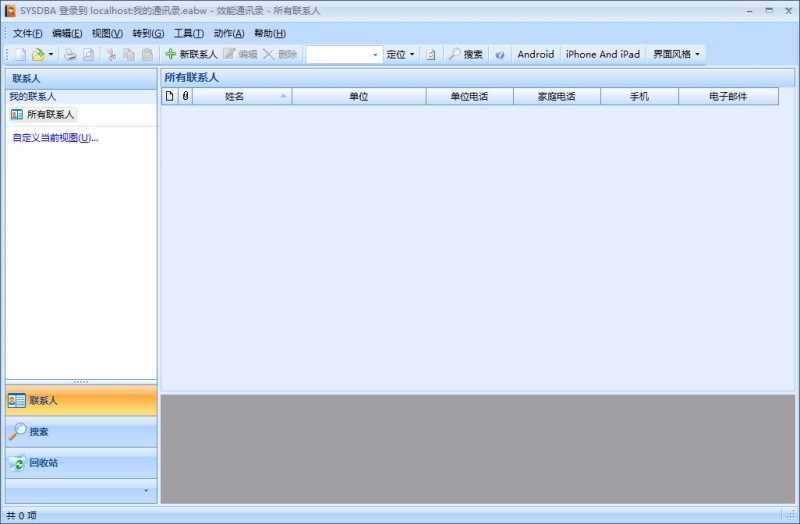The height and width of the screenshot is (524, 800).
Task: Click the 新联系人 (new contact) button
Action: [x=190, y=54]
